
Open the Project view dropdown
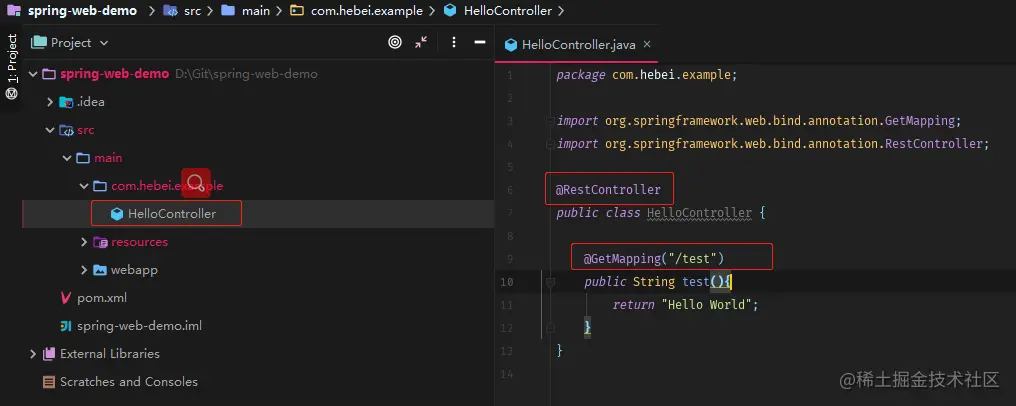click(104, 43)
